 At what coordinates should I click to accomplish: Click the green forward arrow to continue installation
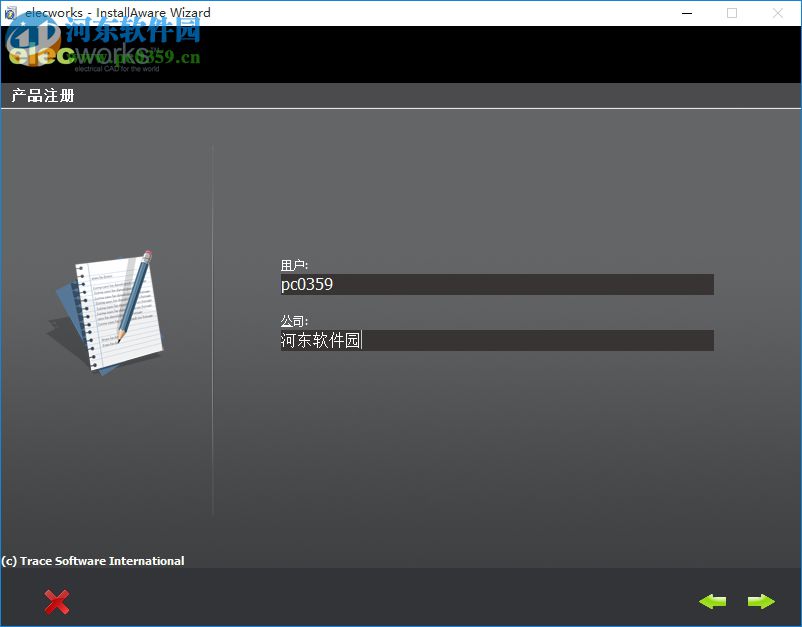[761, 601]
